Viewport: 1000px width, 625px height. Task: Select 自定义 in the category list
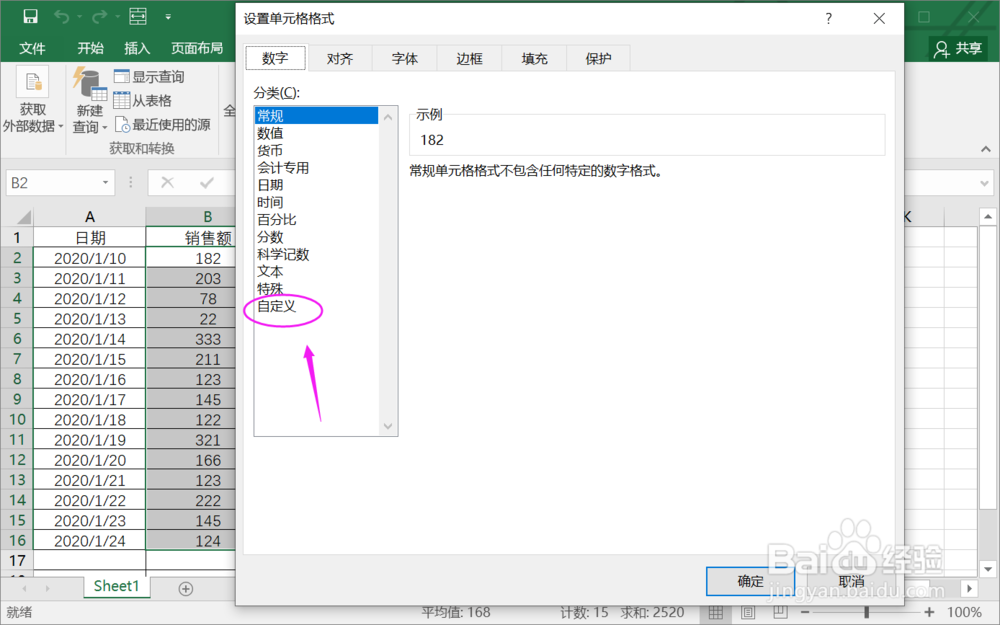pos(316,305)
